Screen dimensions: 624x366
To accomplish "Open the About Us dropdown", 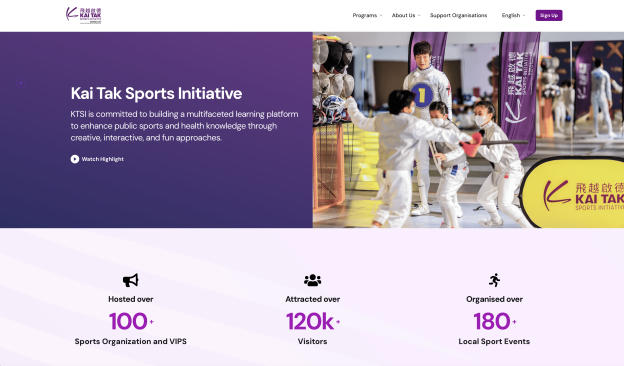I will pyautogui.click(x=406, y=16).
